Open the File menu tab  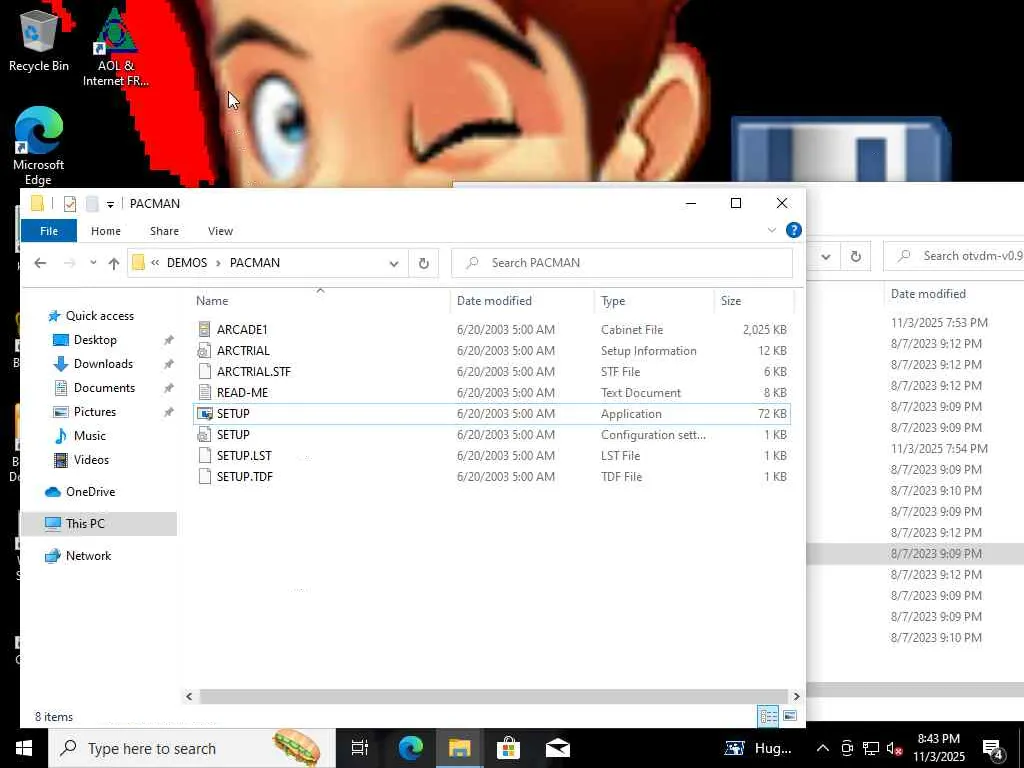(49, 231)
